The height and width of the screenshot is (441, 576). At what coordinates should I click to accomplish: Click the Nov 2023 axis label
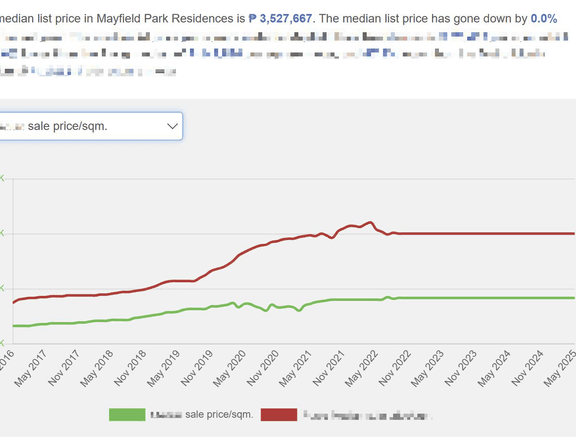tap(461, 368)
